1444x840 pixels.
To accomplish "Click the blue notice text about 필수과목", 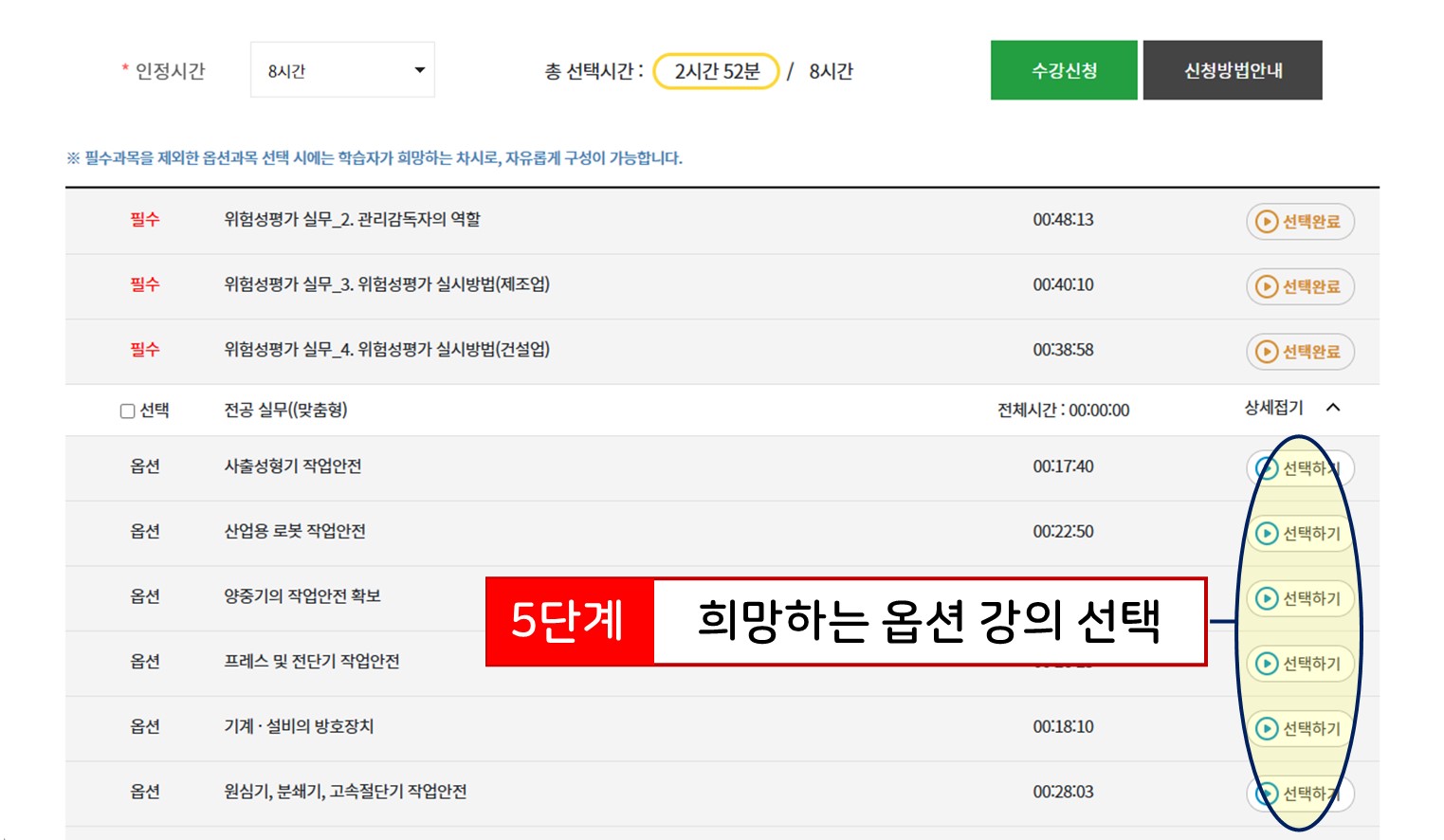I will 375,157.
